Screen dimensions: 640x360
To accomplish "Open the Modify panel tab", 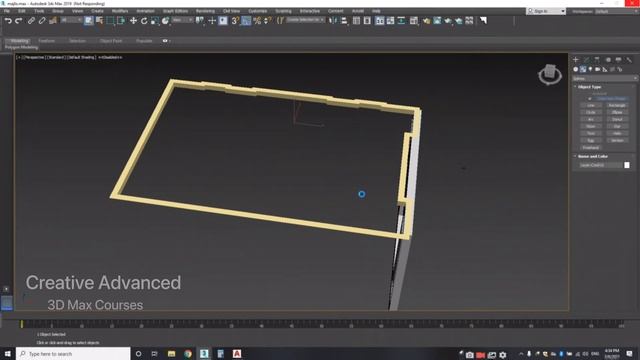I will pos(587,60).
